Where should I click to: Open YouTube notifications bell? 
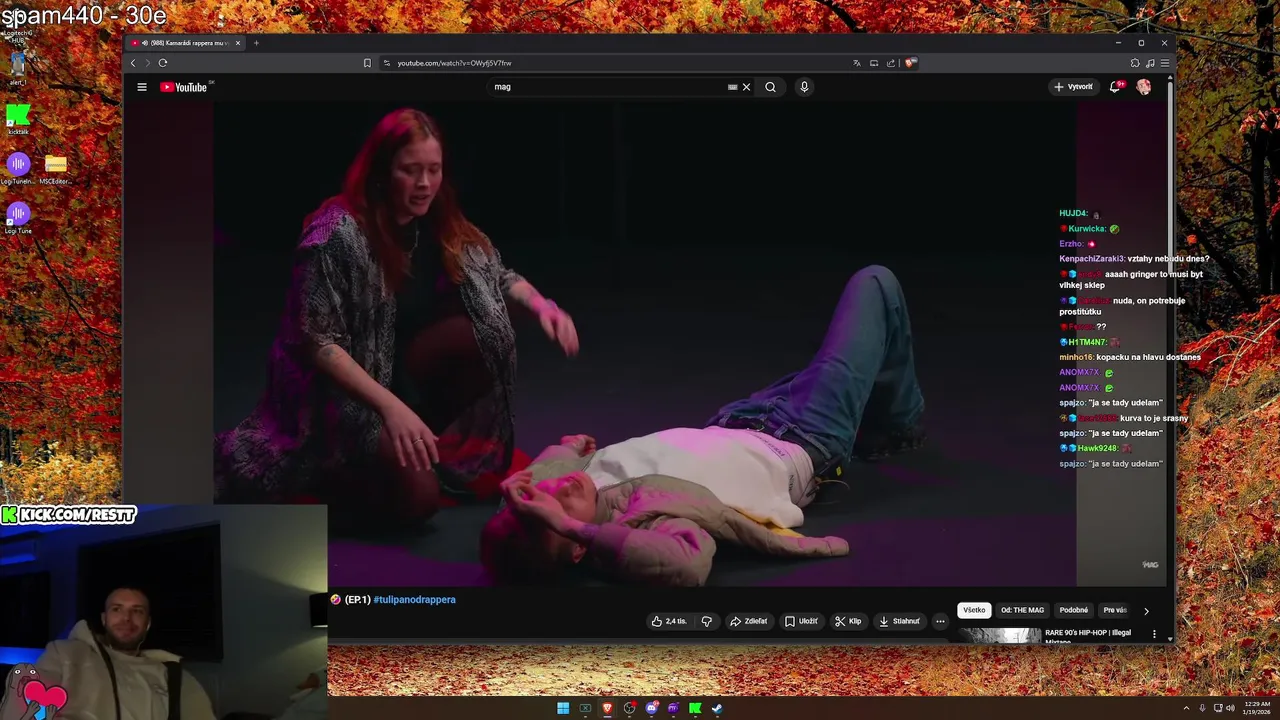coord(1115,87)
